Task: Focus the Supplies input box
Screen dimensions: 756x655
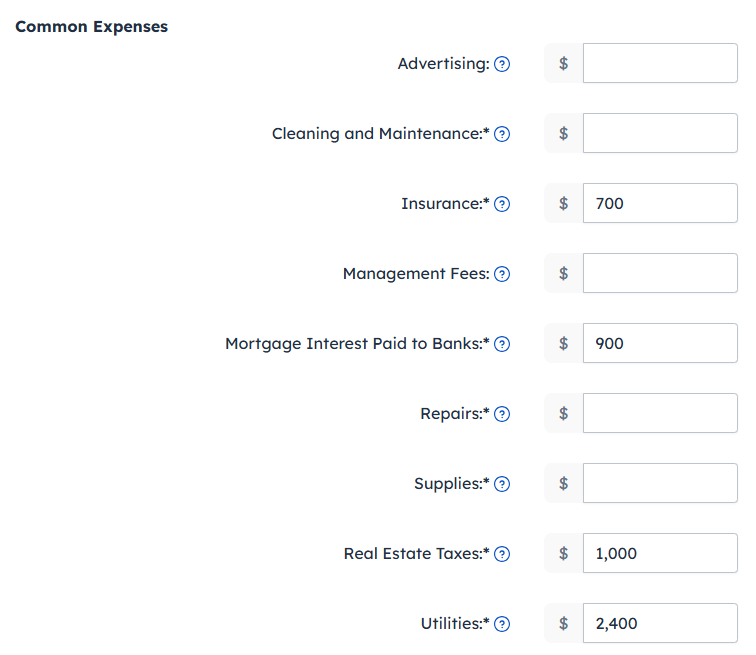Action: [660, 483]
